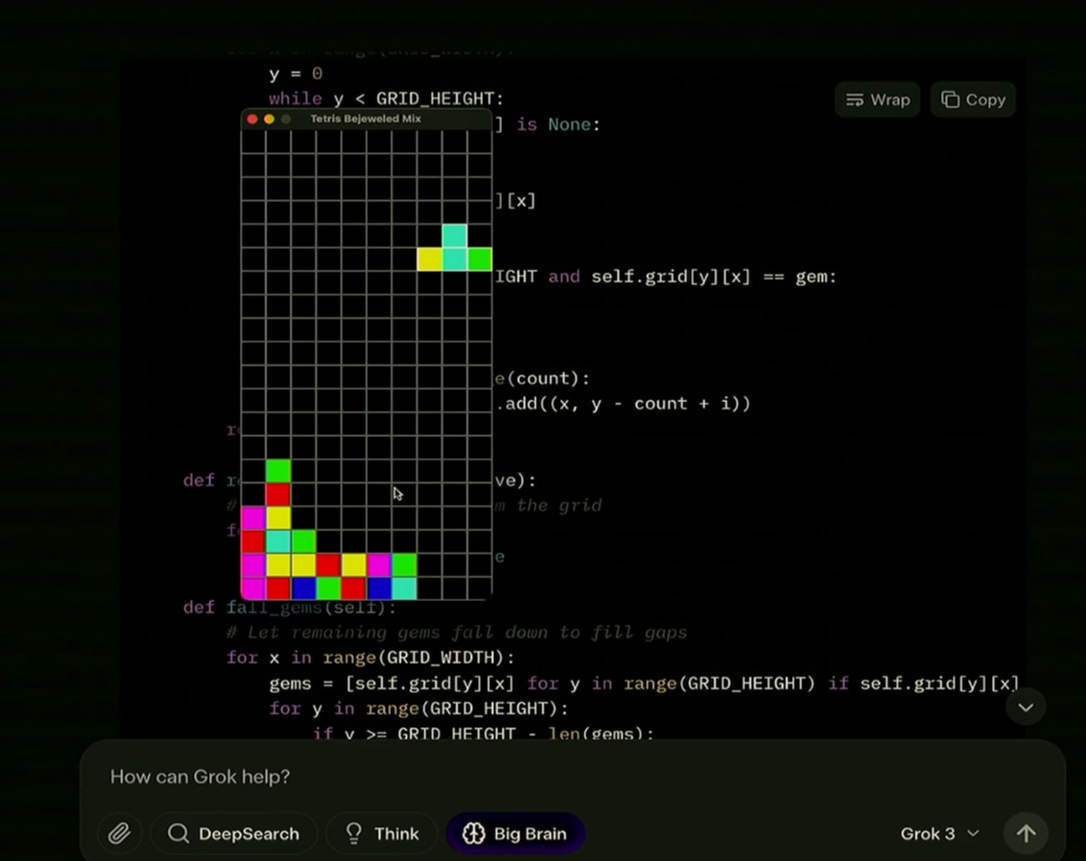Click '# Let remaining gems fall down' comment
1086x861 pixels.
pos(456,632)
